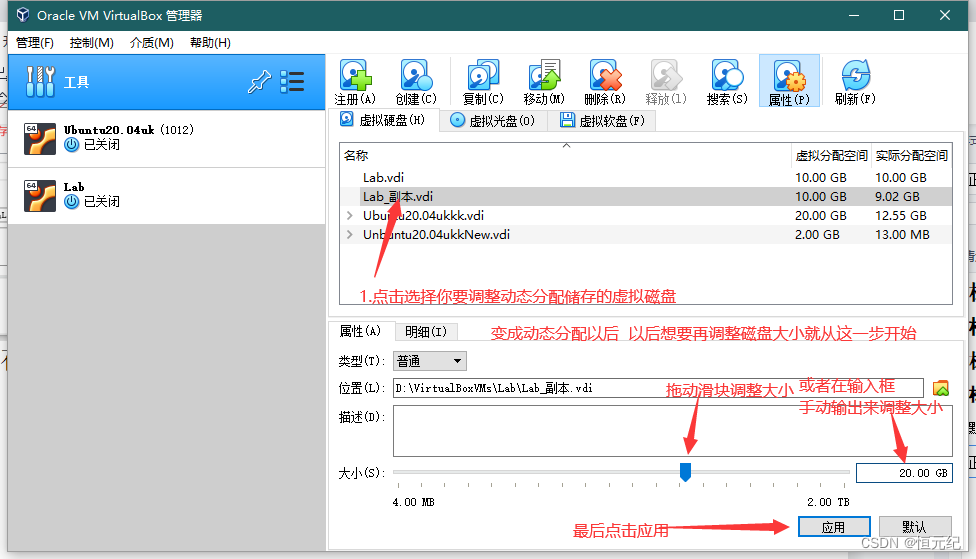976x559 pixels.
Task: Click the VirtualBox cube icon in the title bar
Action: (23, 15)
